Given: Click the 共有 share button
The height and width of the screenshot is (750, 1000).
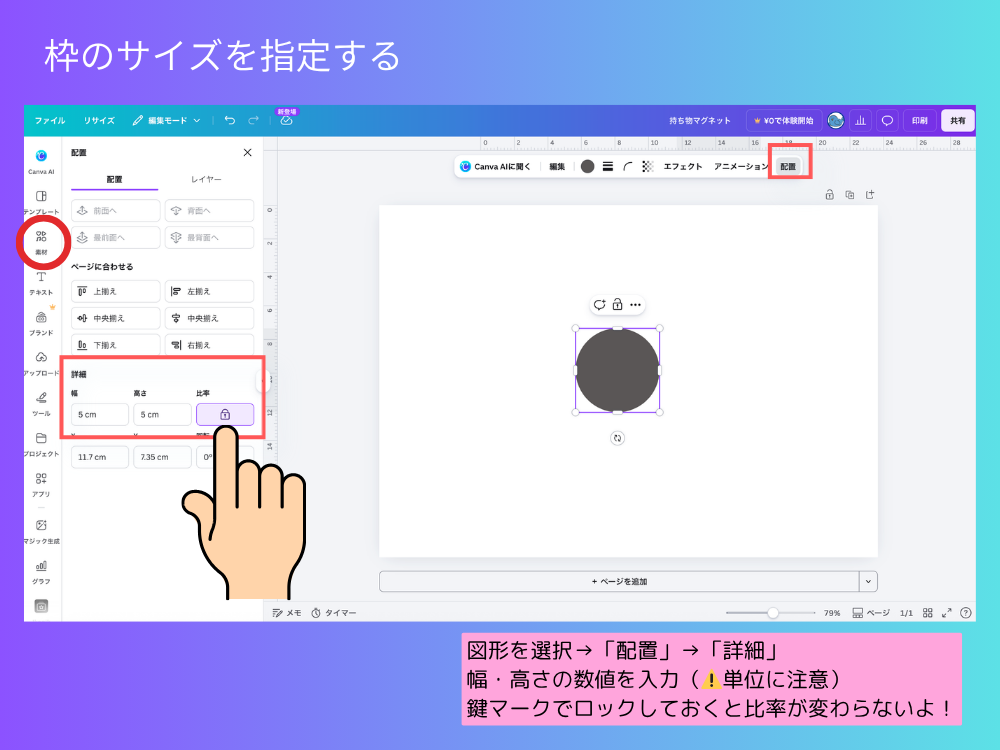Looking at the screenshot, I should [958, 120].
